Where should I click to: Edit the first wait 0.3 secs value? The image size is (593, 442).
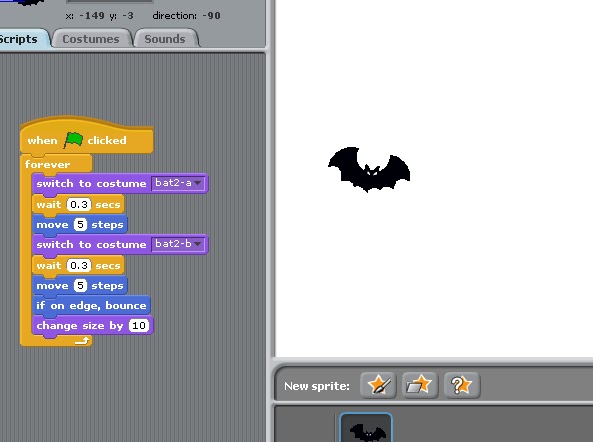pos(79,205)
